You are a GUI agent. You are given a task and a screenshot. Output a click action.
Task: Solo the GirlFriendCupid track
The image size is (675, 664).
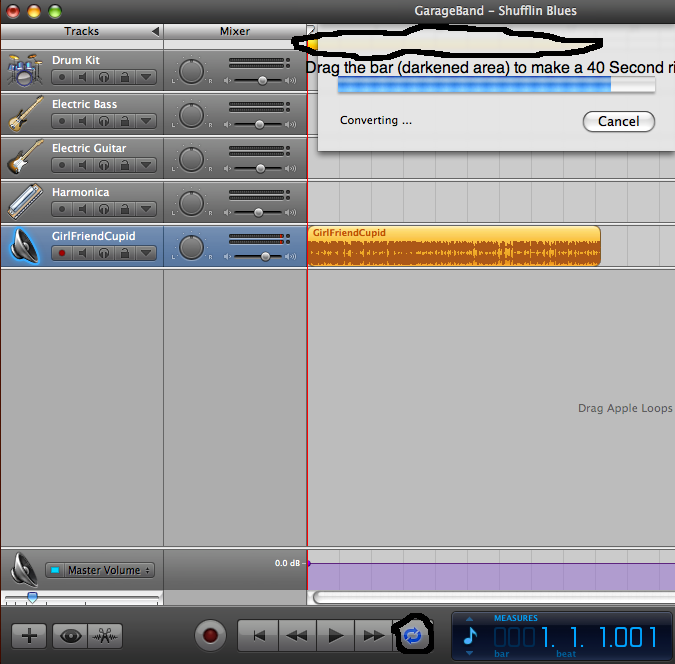pos(104,253)
